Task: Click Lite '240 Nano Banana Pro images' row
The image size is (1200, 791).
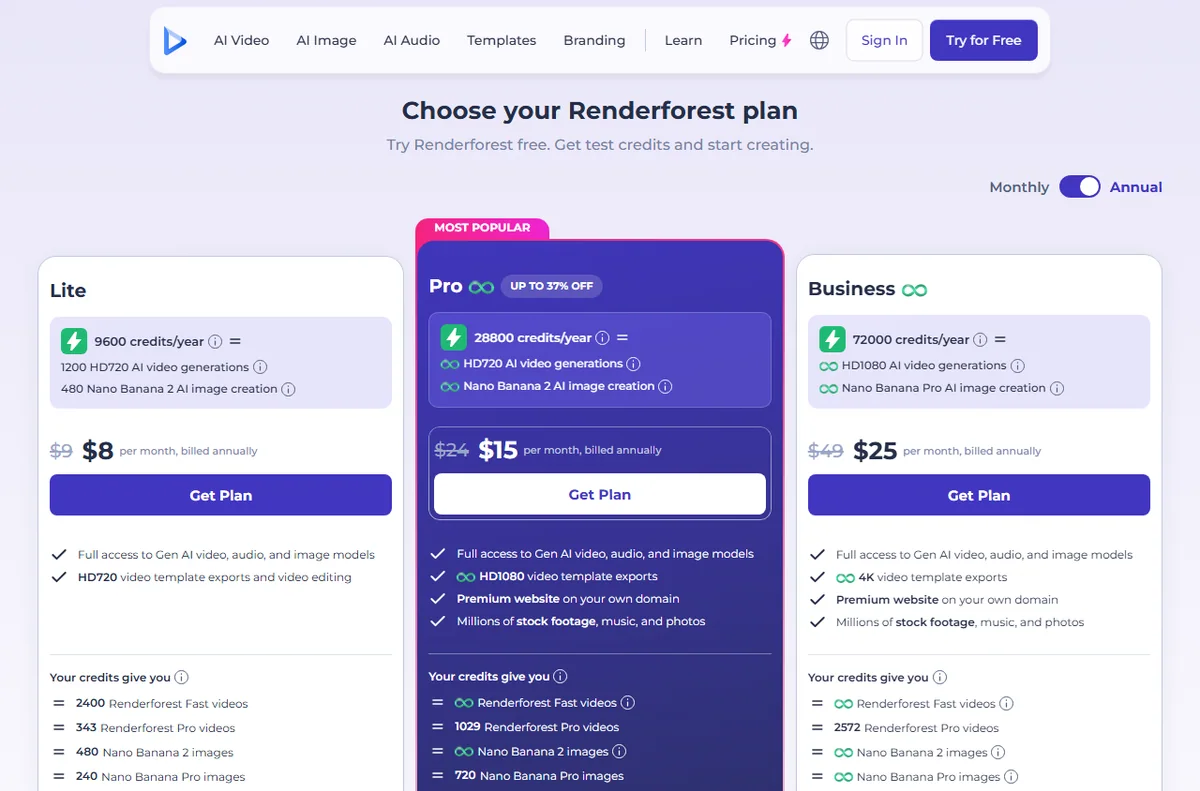Action: point(160,777)
